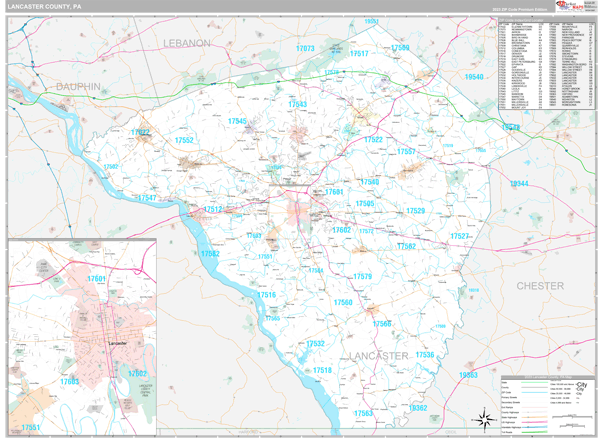Click the CHESTER county label
This screenshot has width=600, height=438.
pos(540,286)
